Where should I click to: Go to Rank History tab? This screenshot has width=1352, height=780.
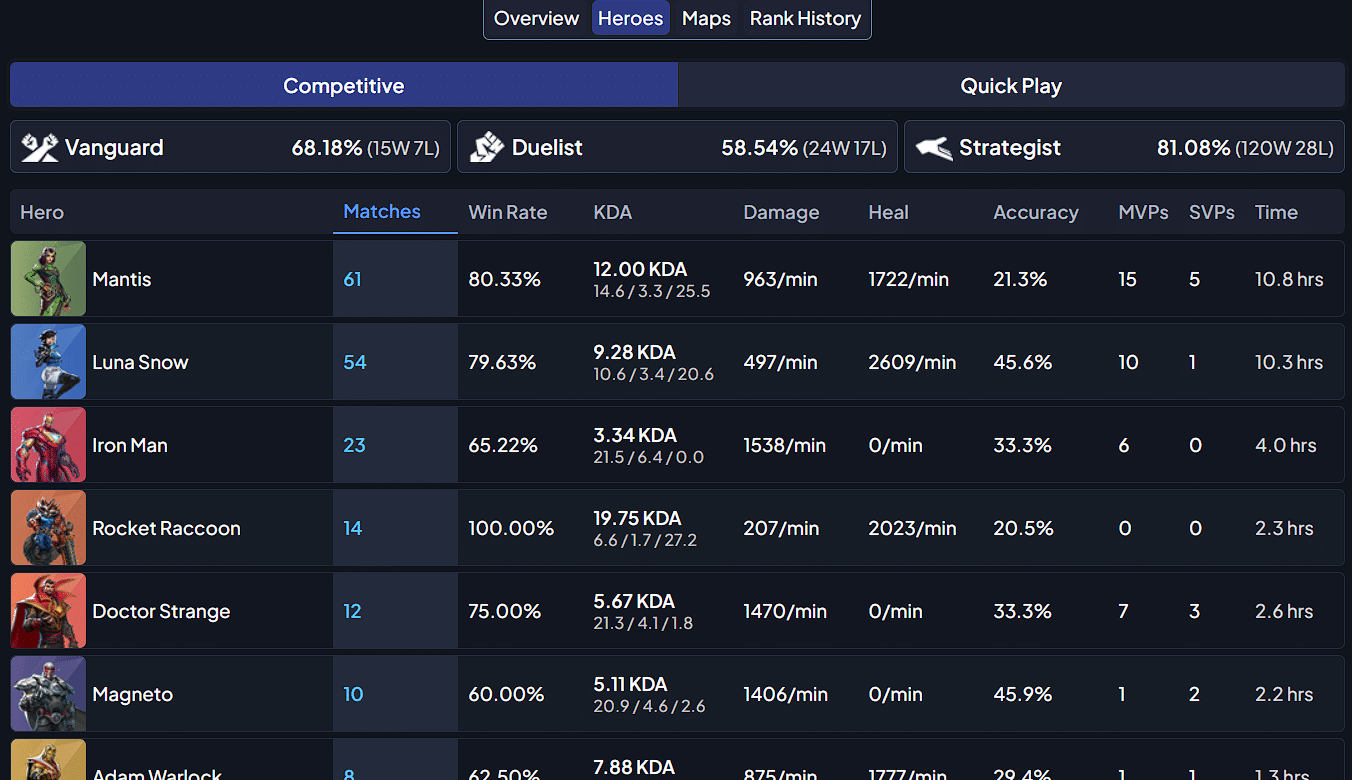(805, 18)
